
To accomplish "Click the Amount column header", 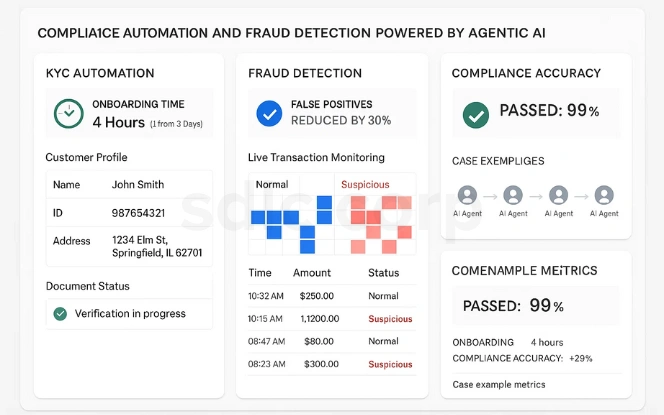I will click(x=312, y=273).
